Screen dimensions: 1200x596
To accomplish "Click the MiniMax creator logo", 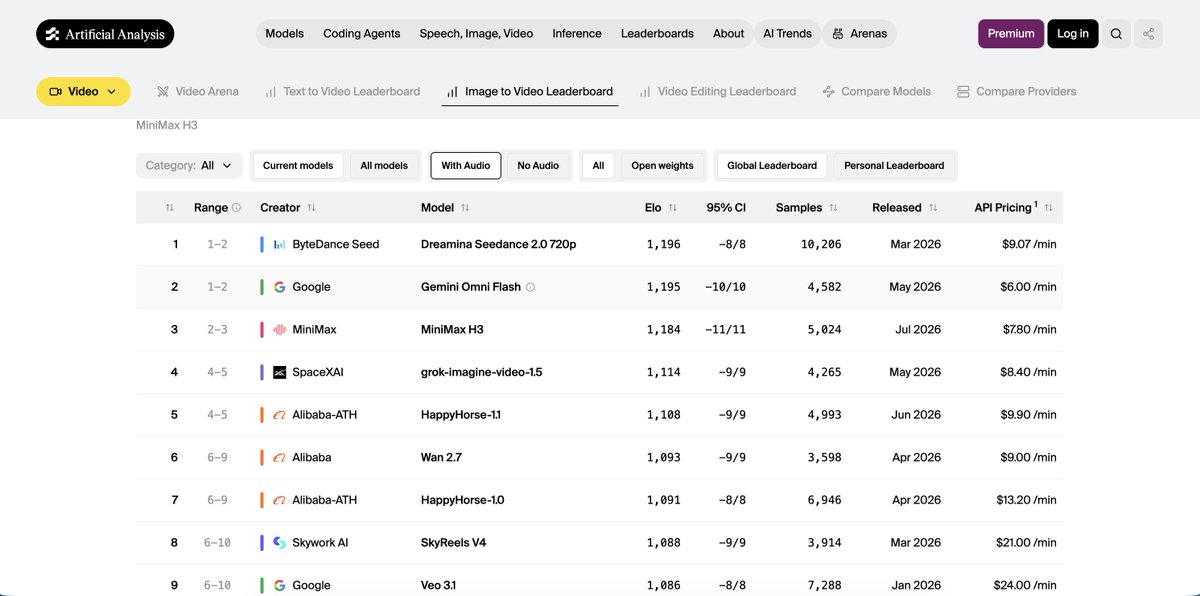I will [280, 330].
